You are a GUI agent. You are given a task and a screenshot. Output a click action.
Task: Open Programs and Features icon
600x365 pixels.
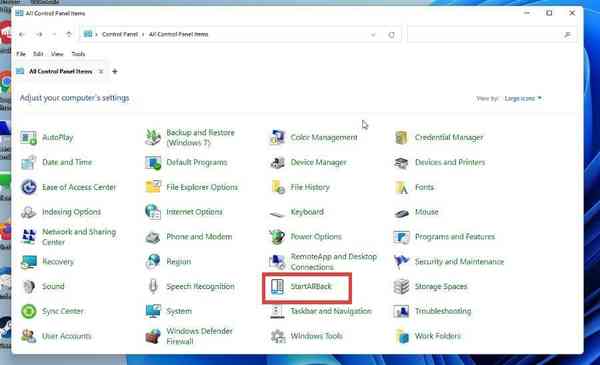click(x=401, y=237)
